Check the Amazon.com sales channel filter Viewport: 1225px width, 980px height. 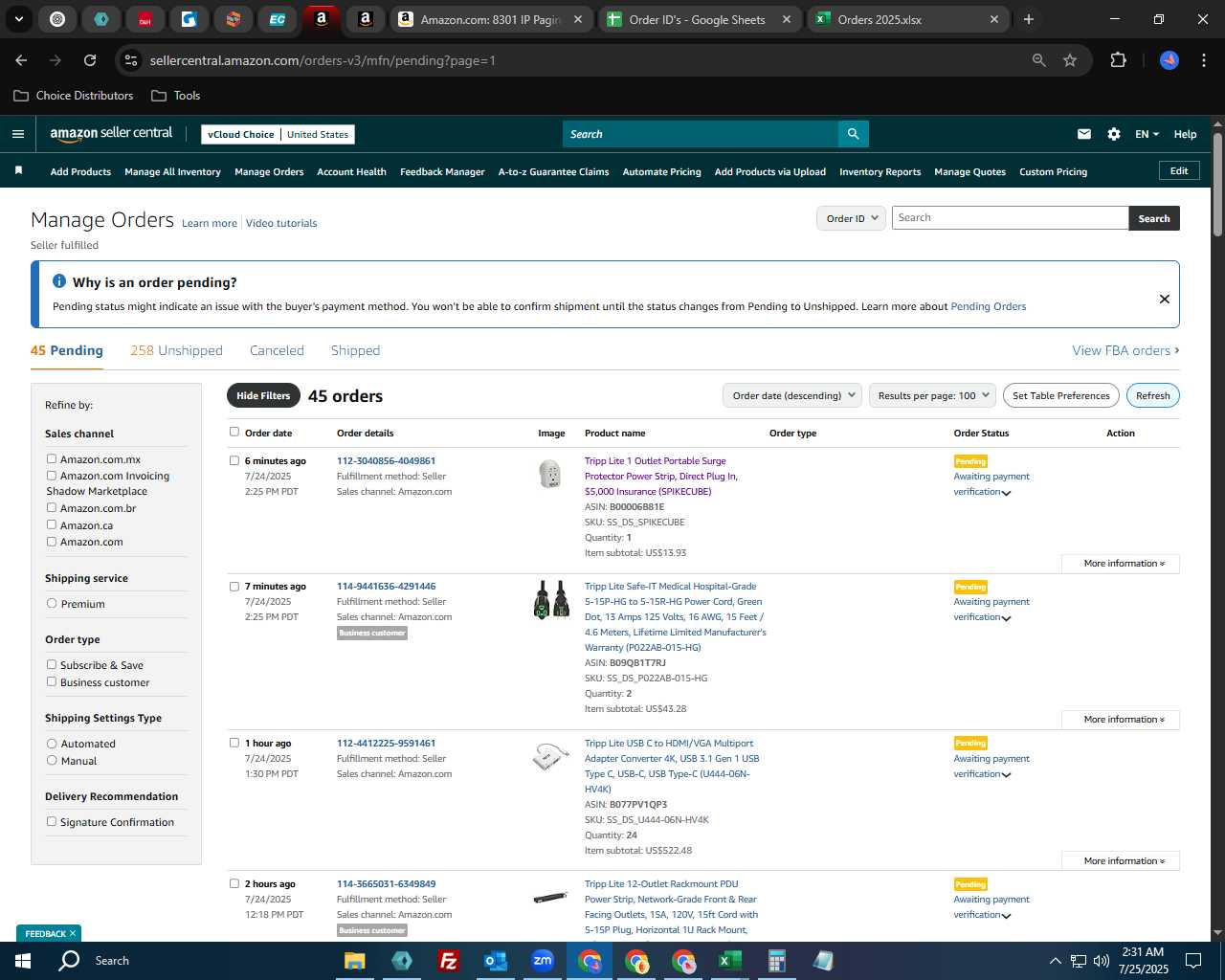tap(52, 541)
